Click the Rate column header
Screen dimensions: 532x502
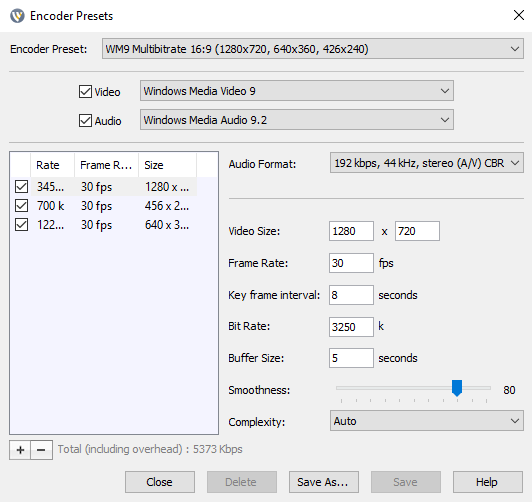52,165
